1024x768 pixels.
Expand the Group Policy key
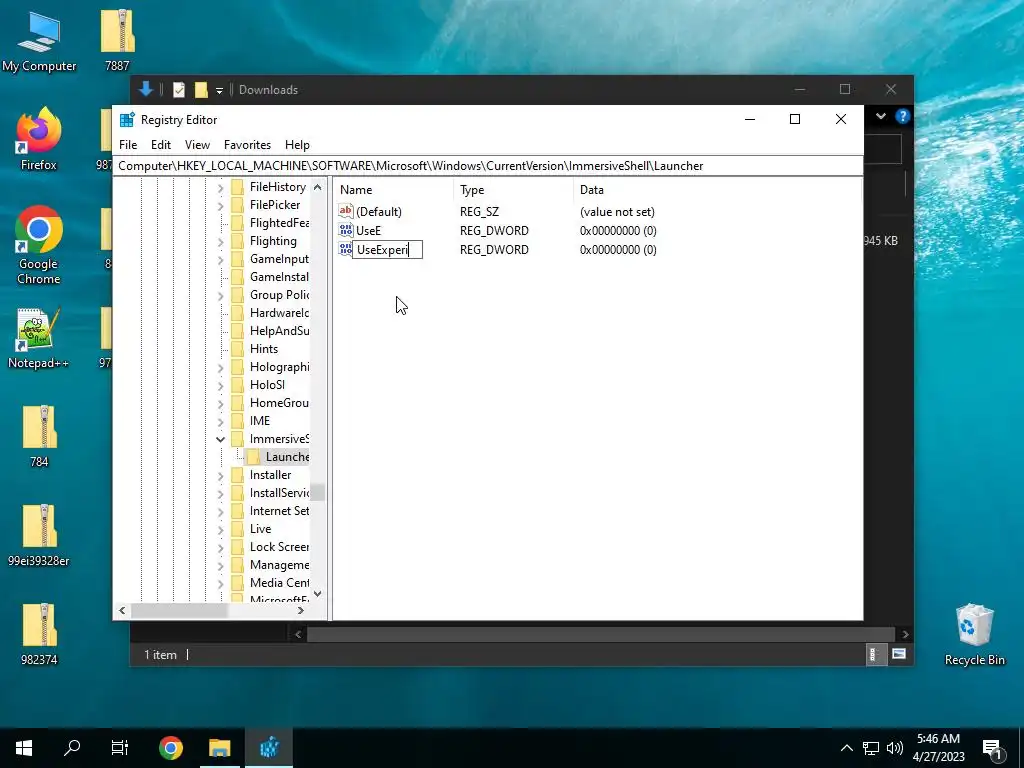(x=220, y=296)
